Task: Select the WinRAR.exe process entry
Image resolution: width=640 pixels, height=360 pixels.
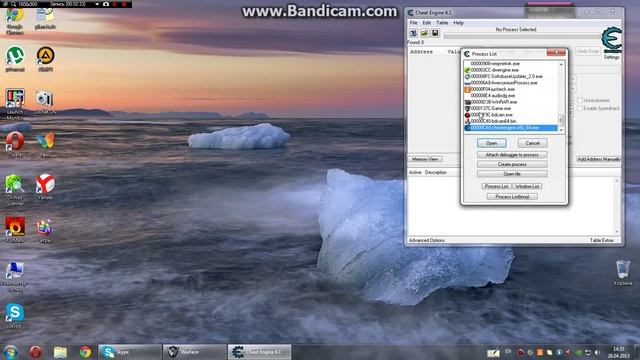Action: pyautogui.click(x=512, y=102)
